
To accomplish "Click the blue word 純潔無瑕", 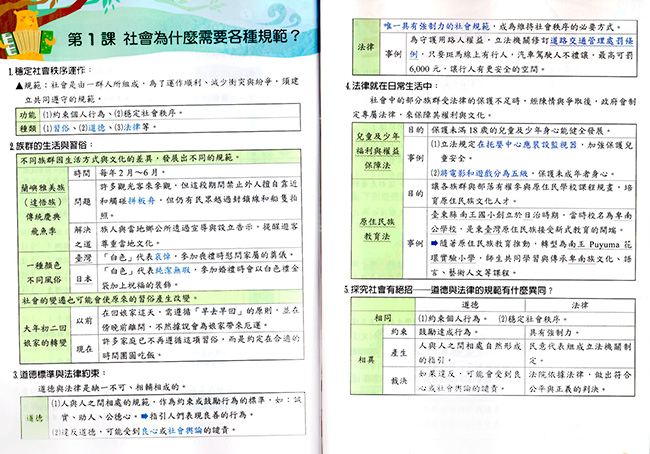I will (172, 270).
